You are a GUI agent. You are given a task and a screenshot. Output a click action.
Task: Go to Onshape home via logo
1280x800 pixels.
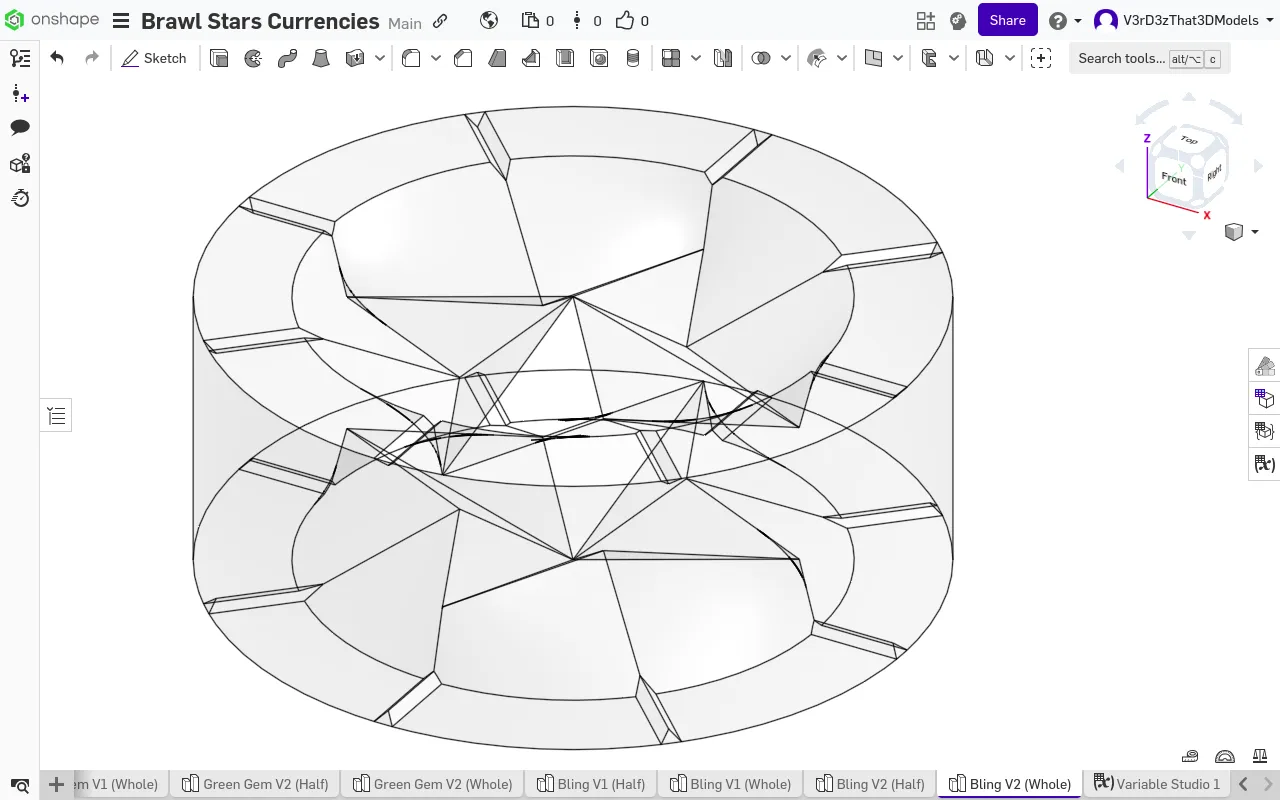tap(51, 20)
